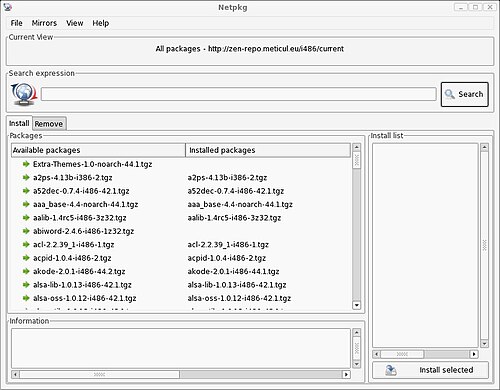Click green arrow beside acpid-1.0.4 available package
500x390 pixels.
[26, 258]
